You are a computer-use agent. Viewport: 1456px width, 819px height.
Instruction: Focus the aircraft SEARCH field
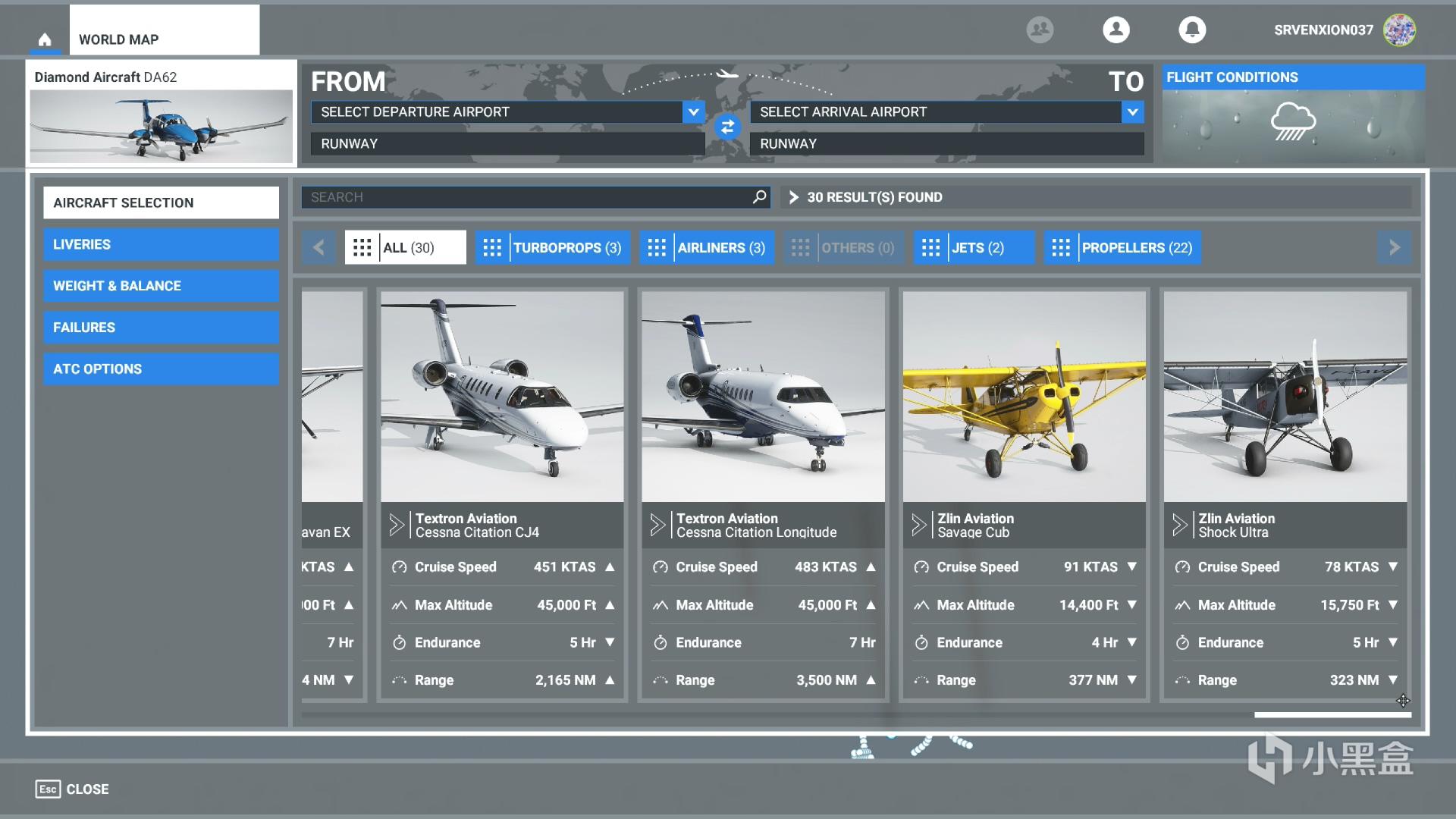point(535,197)
